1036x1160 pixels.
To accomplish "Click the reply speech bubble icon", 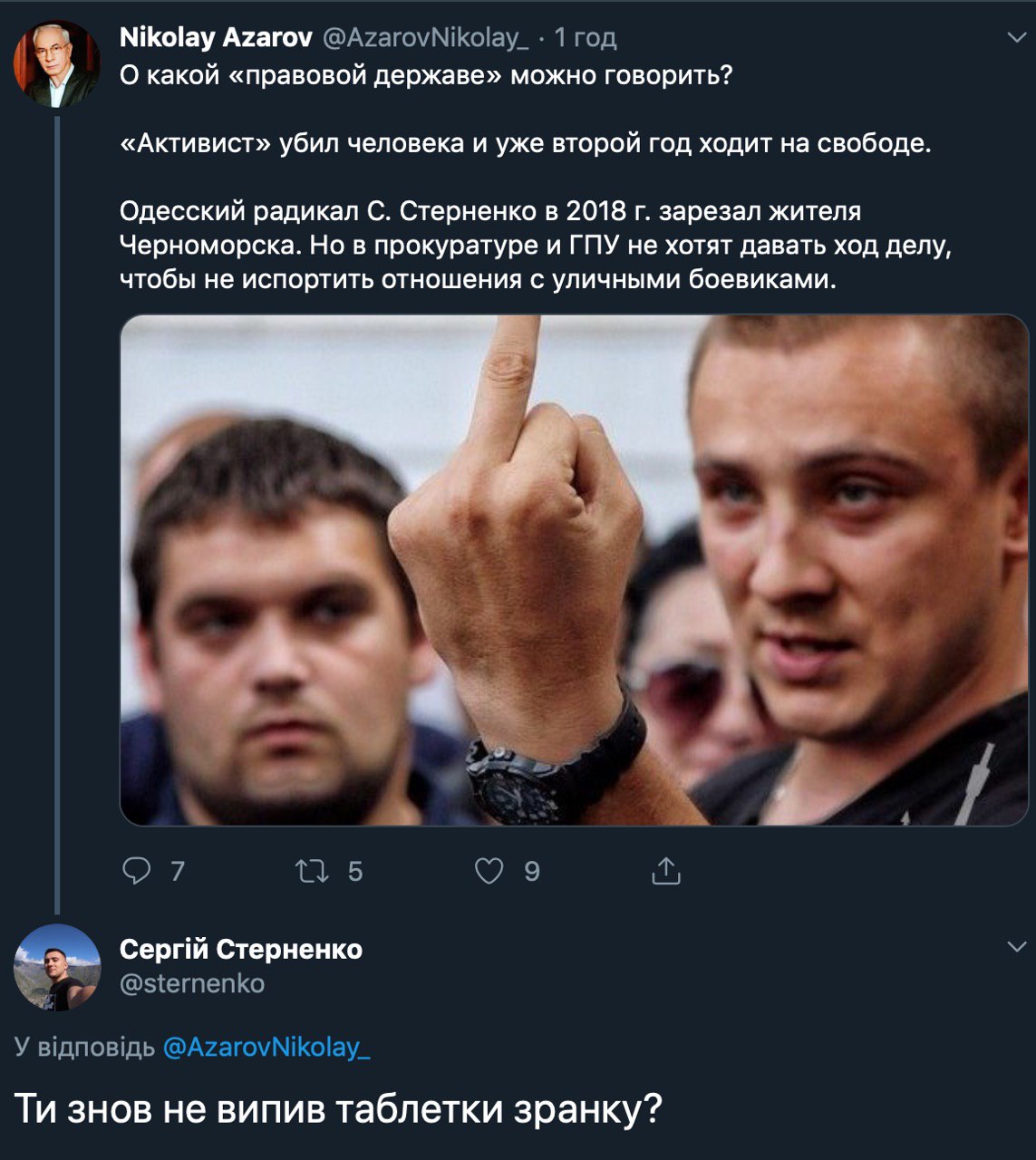I will pos(136,871).
